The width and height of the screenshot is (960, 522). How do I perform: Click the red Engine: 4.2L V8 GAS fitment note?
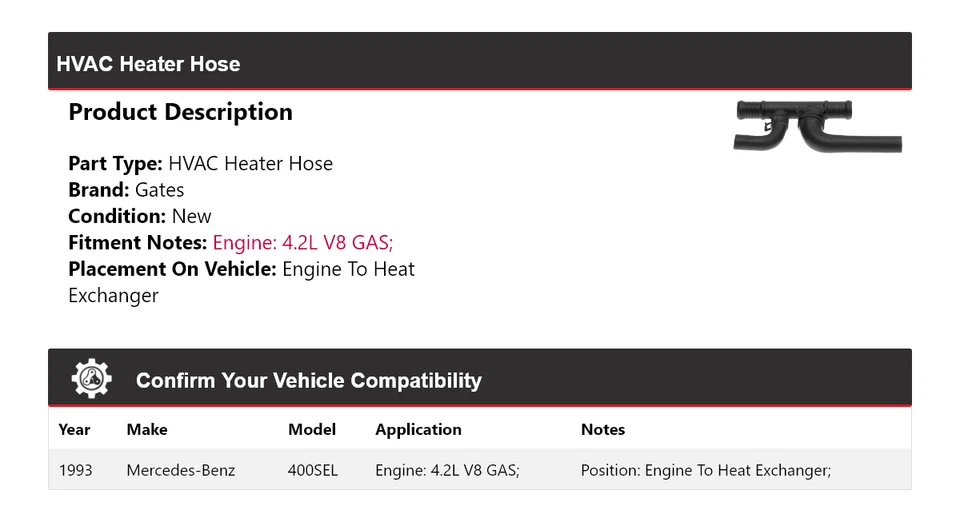309,242
